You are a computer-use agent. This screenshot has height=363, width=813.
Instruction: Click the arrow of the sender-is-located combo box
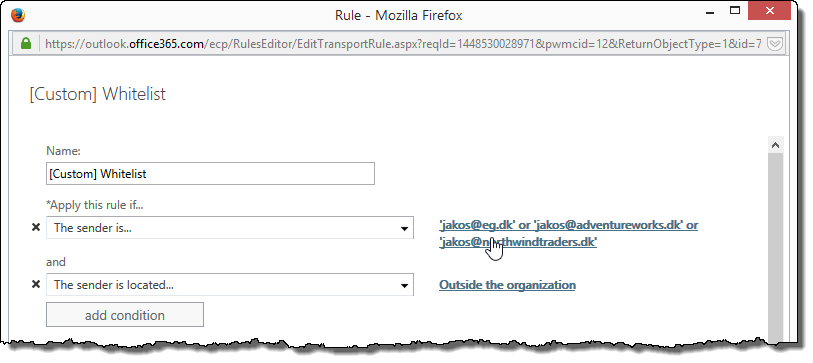tap(404, 285)
